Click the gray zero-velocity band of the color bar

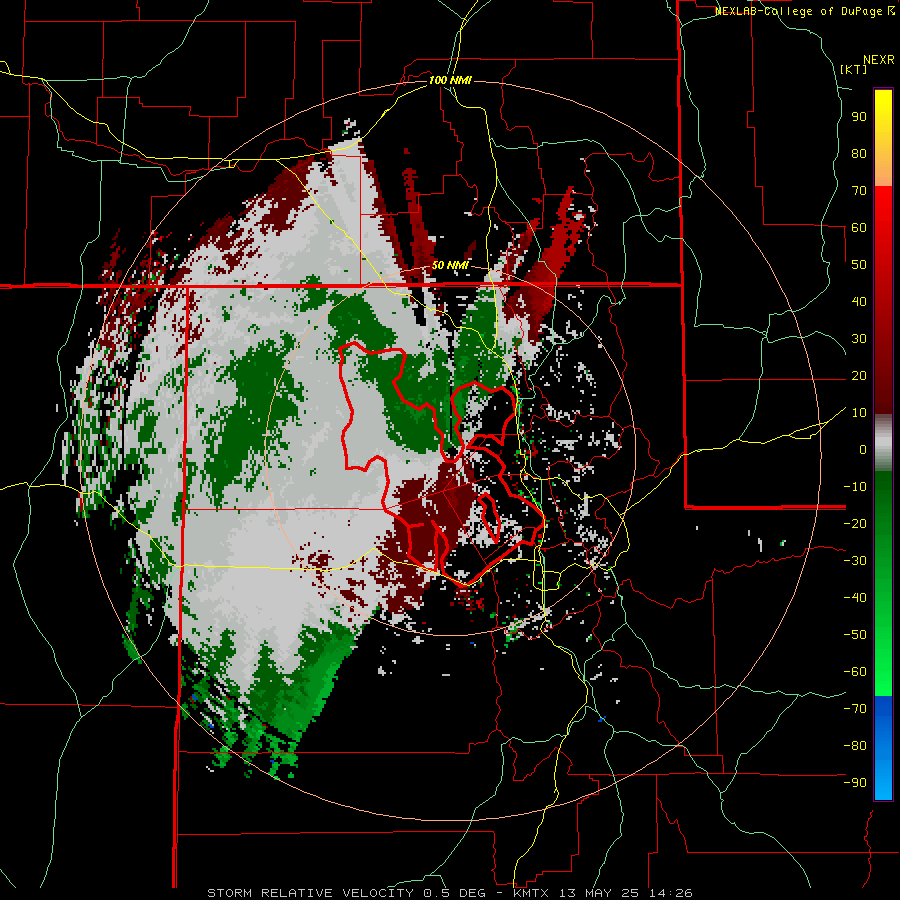[x=883, y=443]
